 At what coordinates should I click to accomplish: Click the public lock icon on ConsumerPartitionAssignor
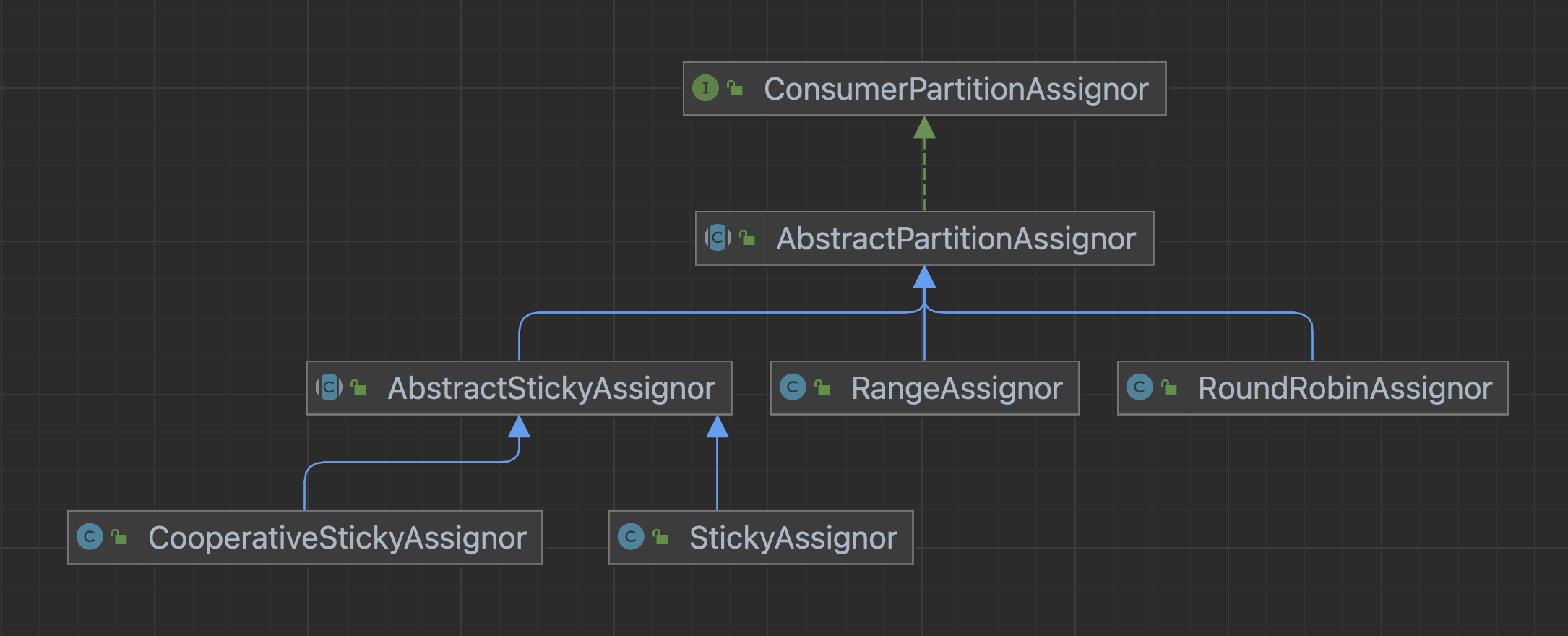[x=736, y=88]
